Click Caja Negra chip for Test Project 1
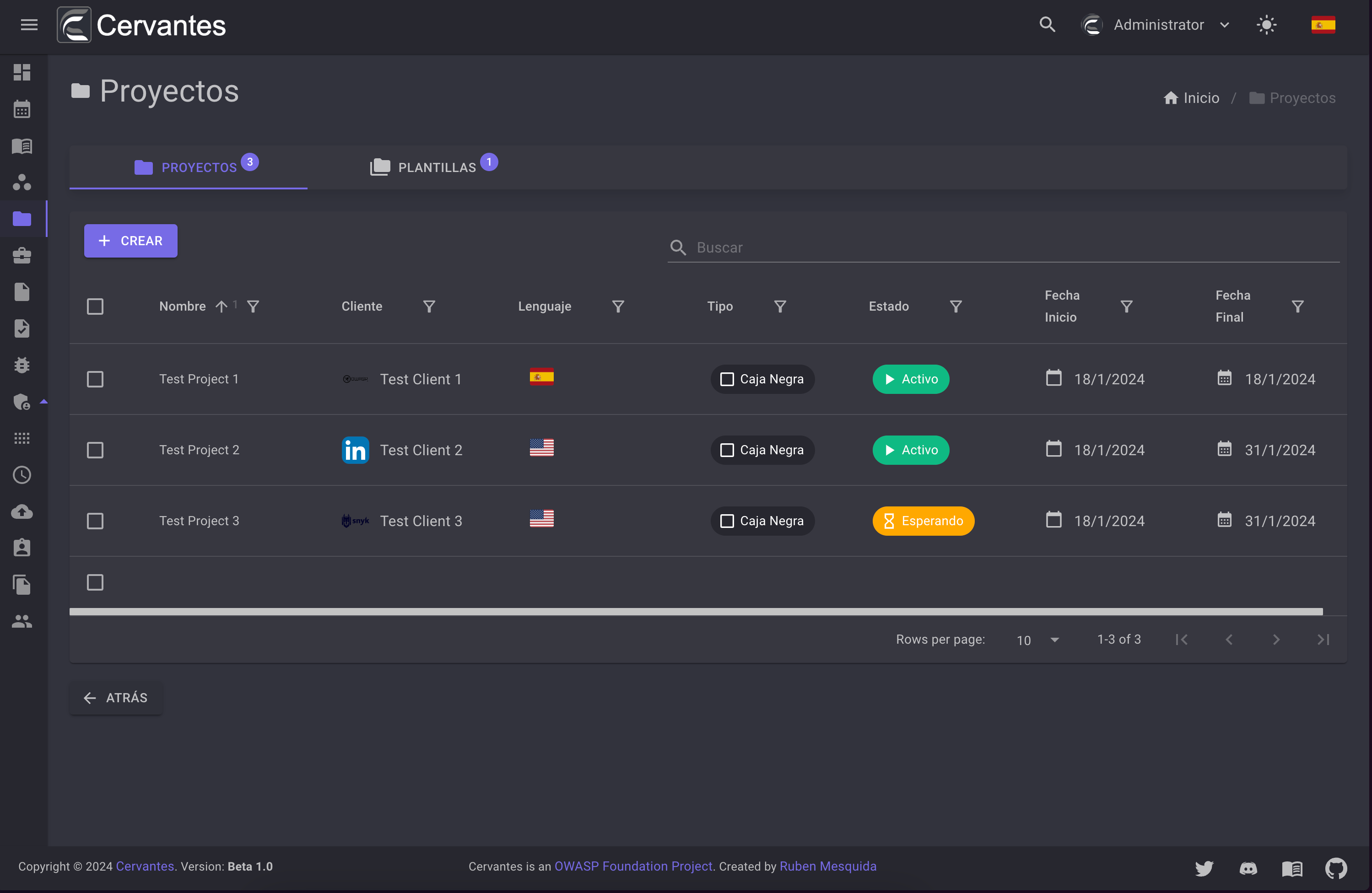Screen dimensions: 1372x893 (762, 379)
